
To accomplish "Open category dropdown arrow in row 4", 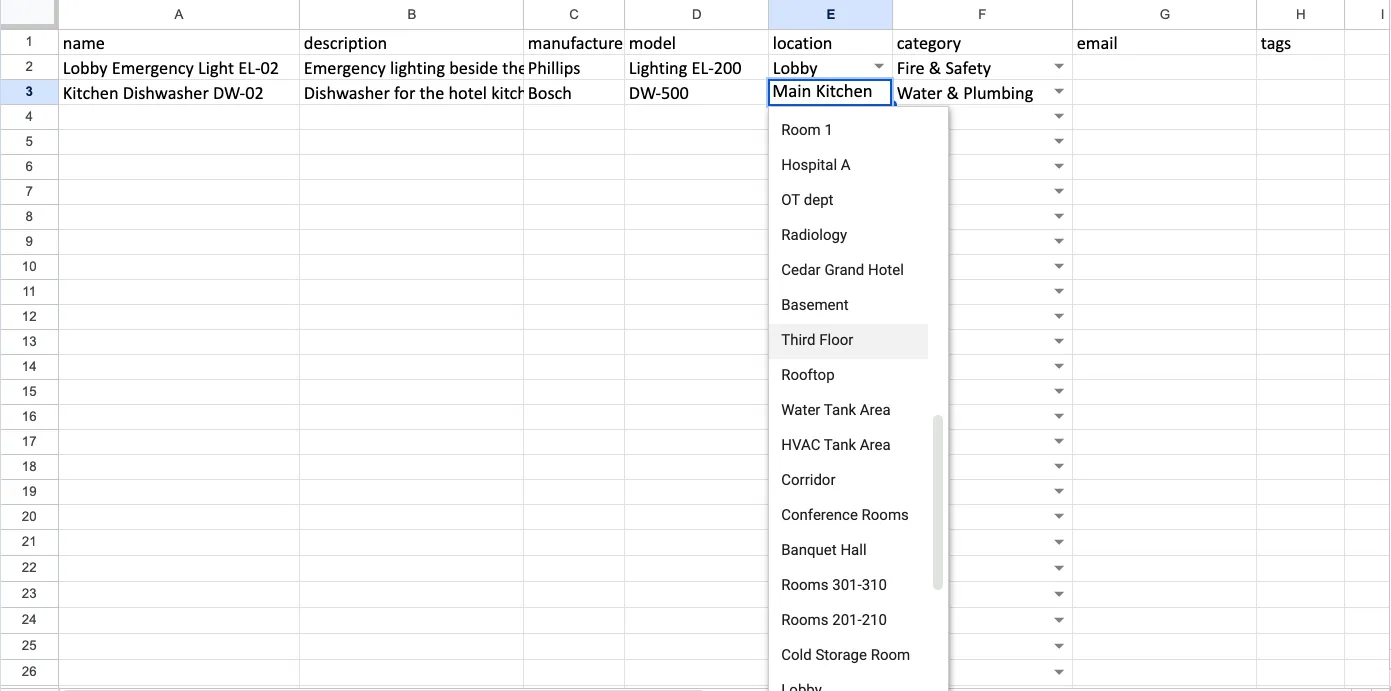I will pos(1059,117).
